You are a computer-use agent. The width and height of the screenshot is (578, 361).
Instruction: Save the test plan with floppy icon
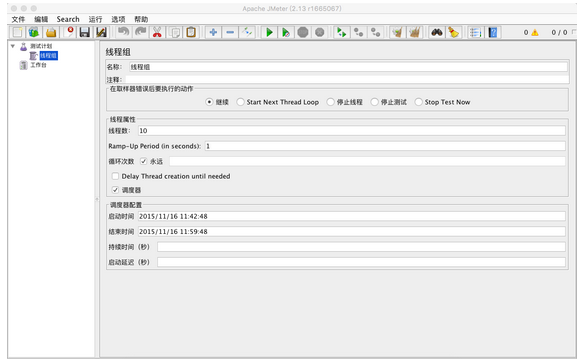(85, 32)
